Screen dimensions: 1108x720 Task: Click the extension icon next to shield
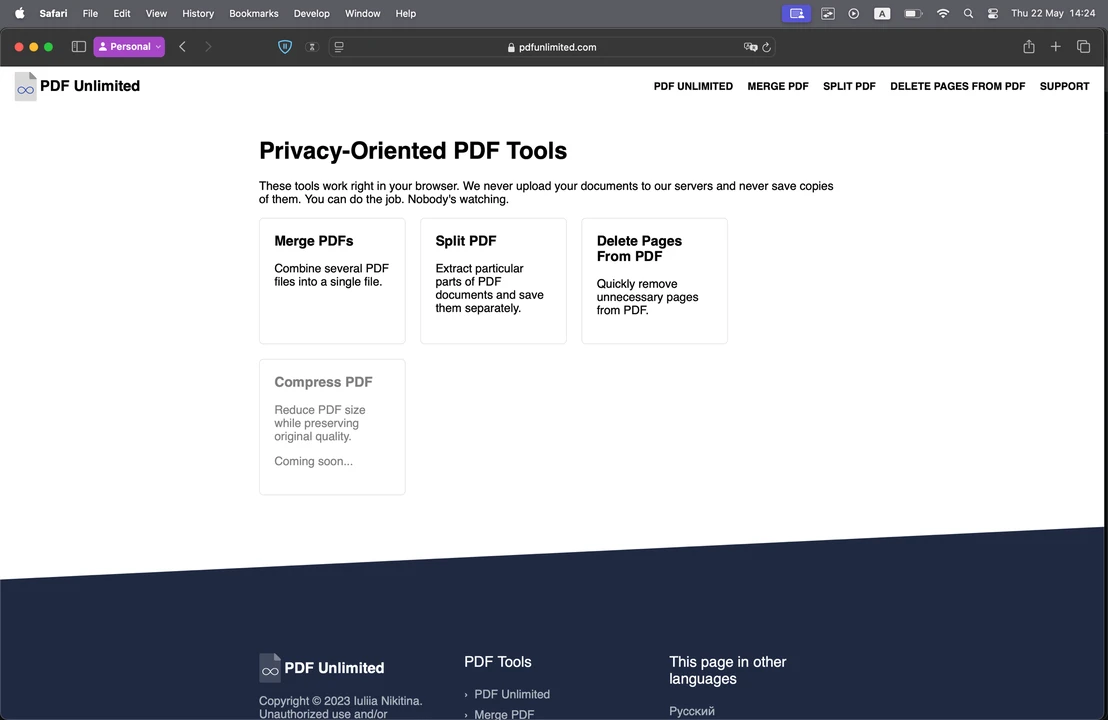tap(312, 47)
